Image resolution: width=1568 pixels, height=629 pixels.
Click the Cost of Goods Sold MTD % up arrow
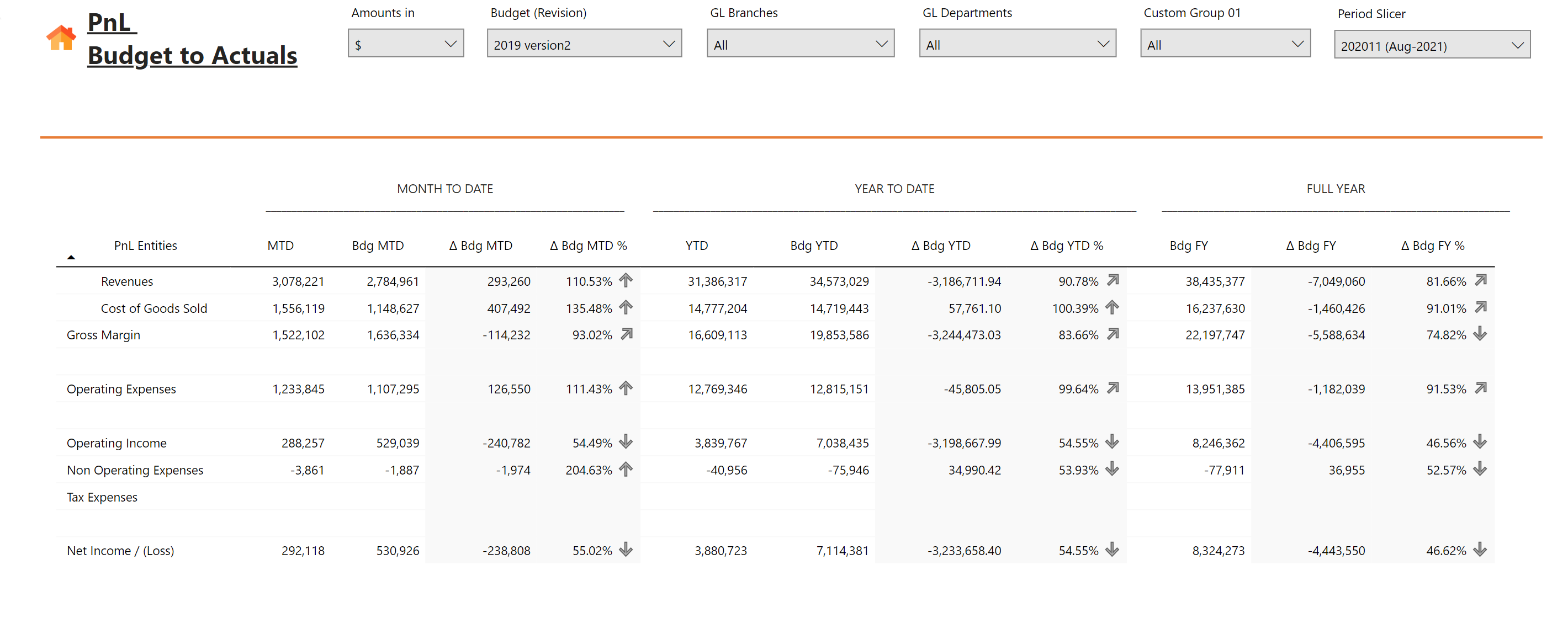coord(626,307)
